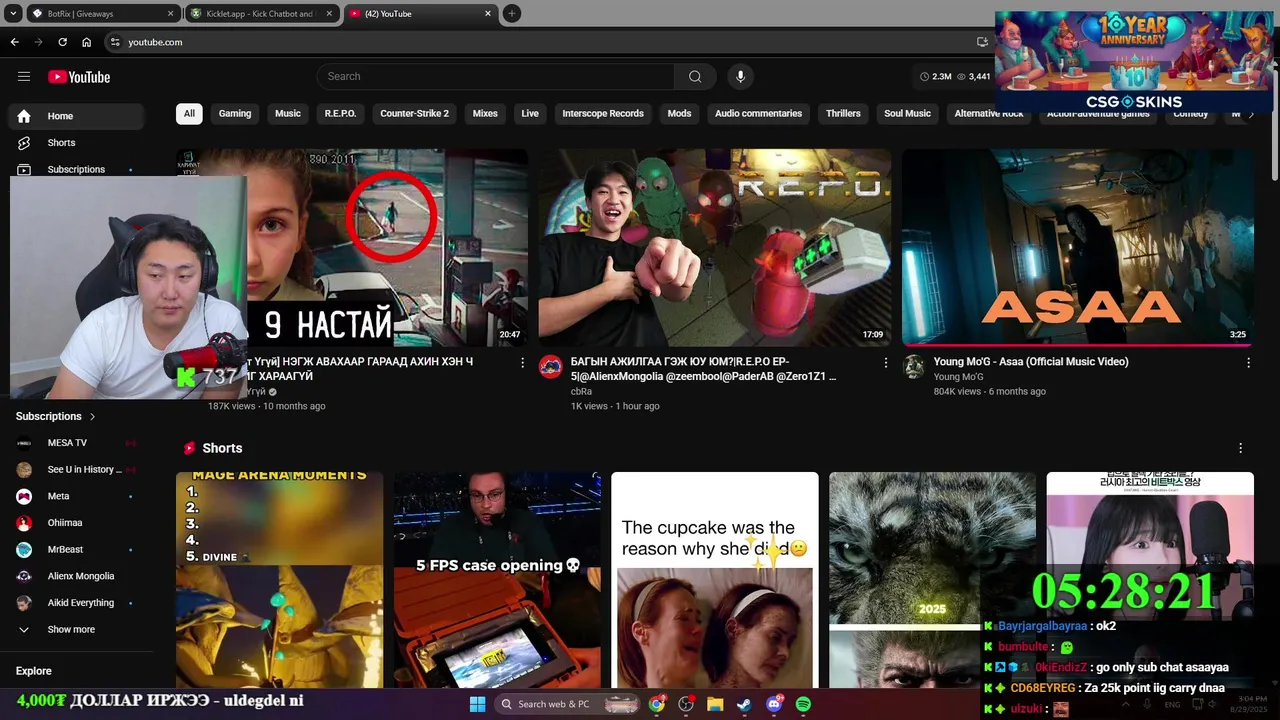This screenshot has height=720, width=1280.
Task: Go back with browser back arrow
Action: pos(14,42)
